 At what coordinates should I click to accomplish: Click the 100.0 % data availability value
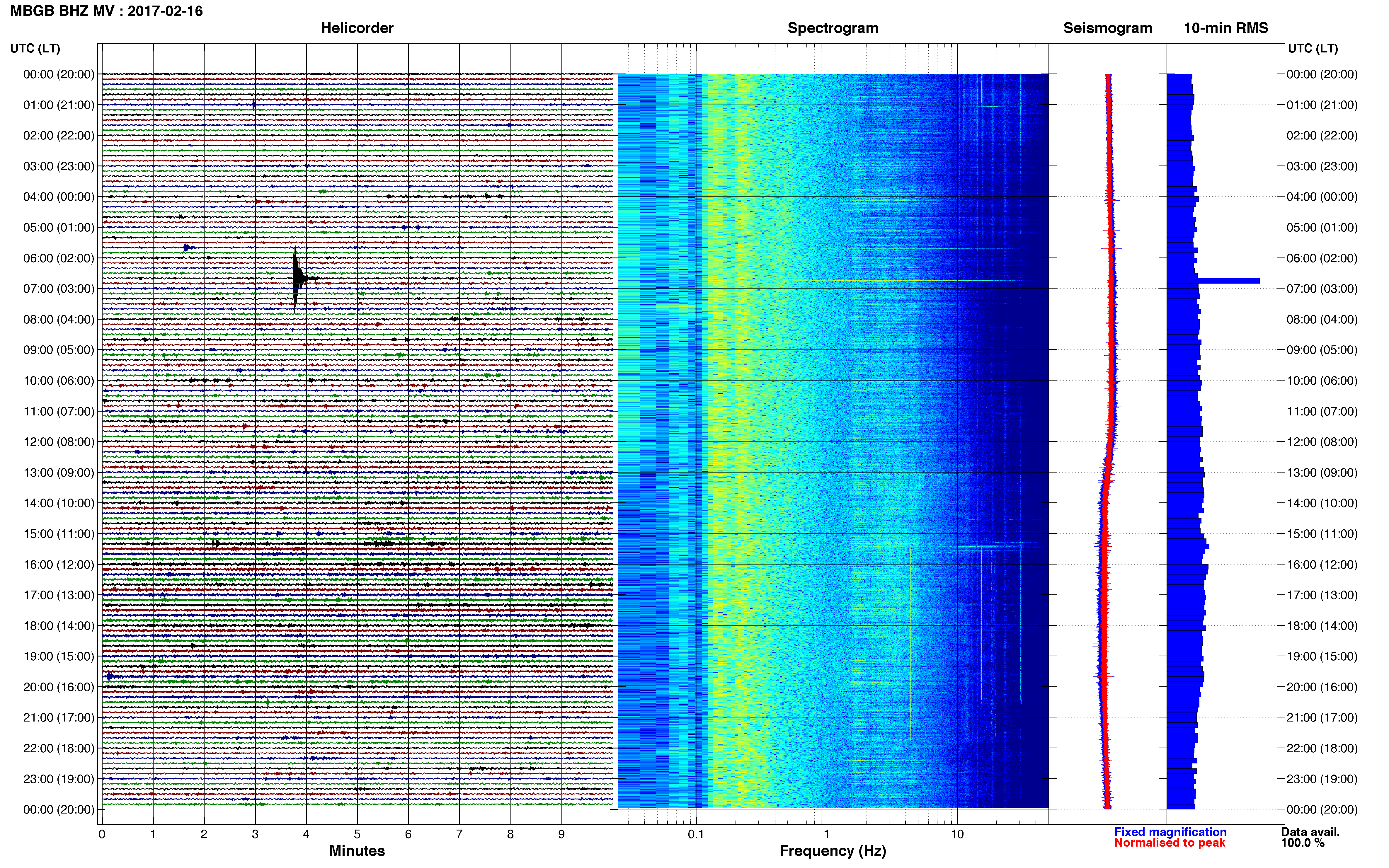(1302, 843)
